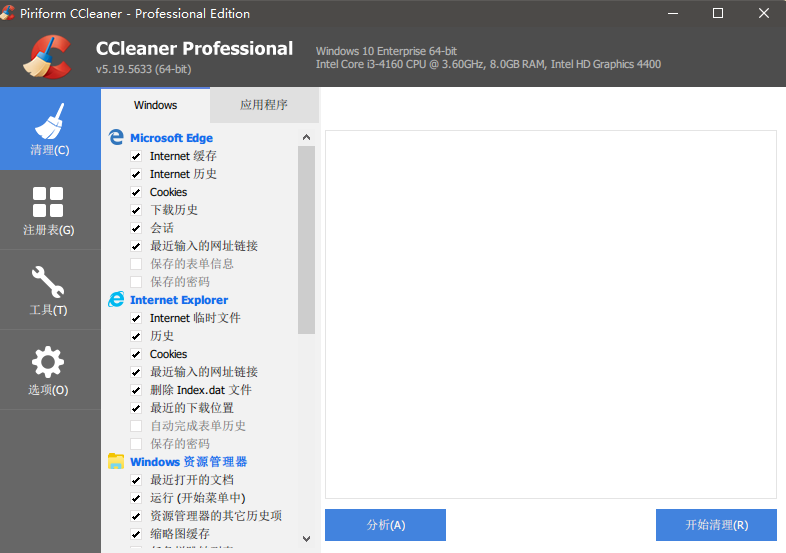786x553 pixels.
Task: Uncheck the Microsoft Edge Cookies checkbox
Action: point(136,193)
